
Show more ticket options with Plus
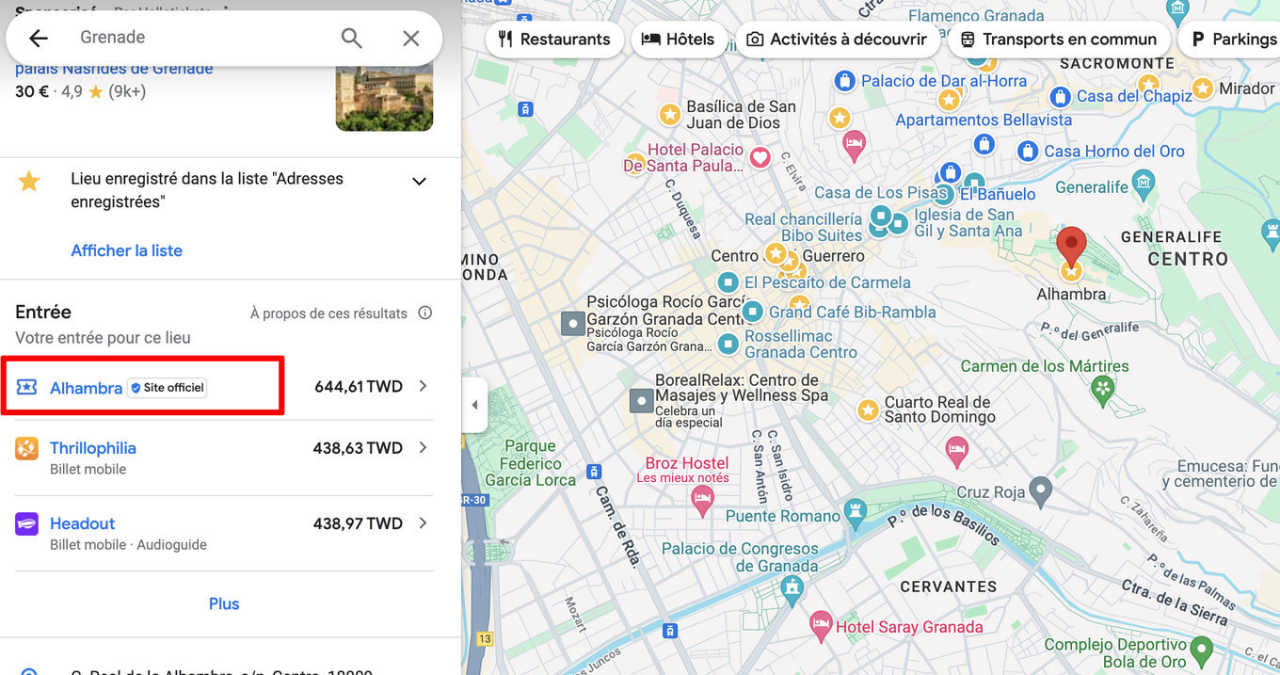[224, 604]
